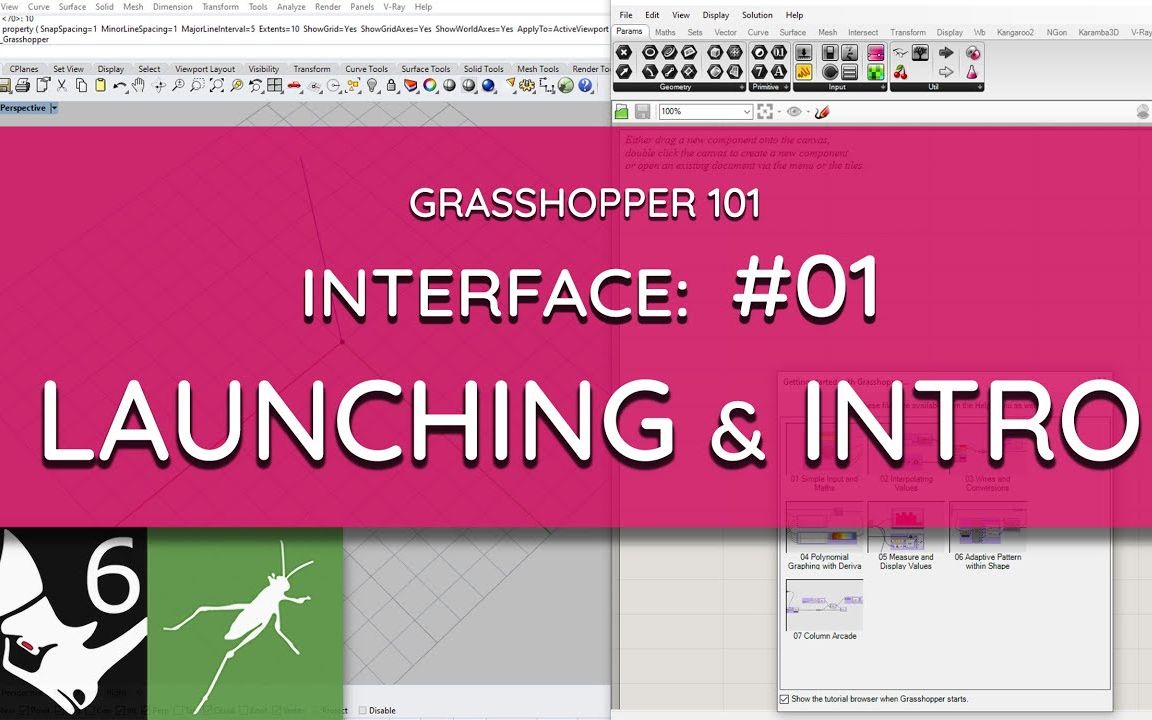The width and height of the screenshot is (1152, 720).
Task: Switch to the Kangaroo2 tab in Grasshopper
Action: pyautogui.click(x=1014, y=31)
